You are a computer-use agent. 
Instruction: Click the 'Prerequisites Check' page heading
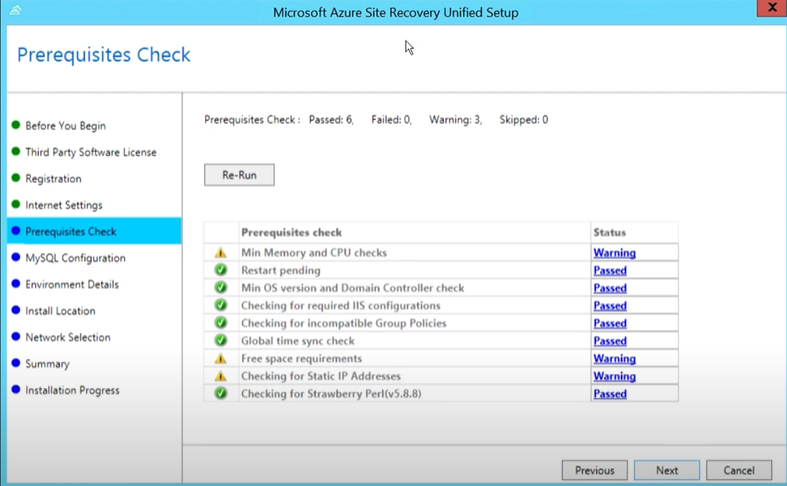pyautogui.click(x=104, y=55)
